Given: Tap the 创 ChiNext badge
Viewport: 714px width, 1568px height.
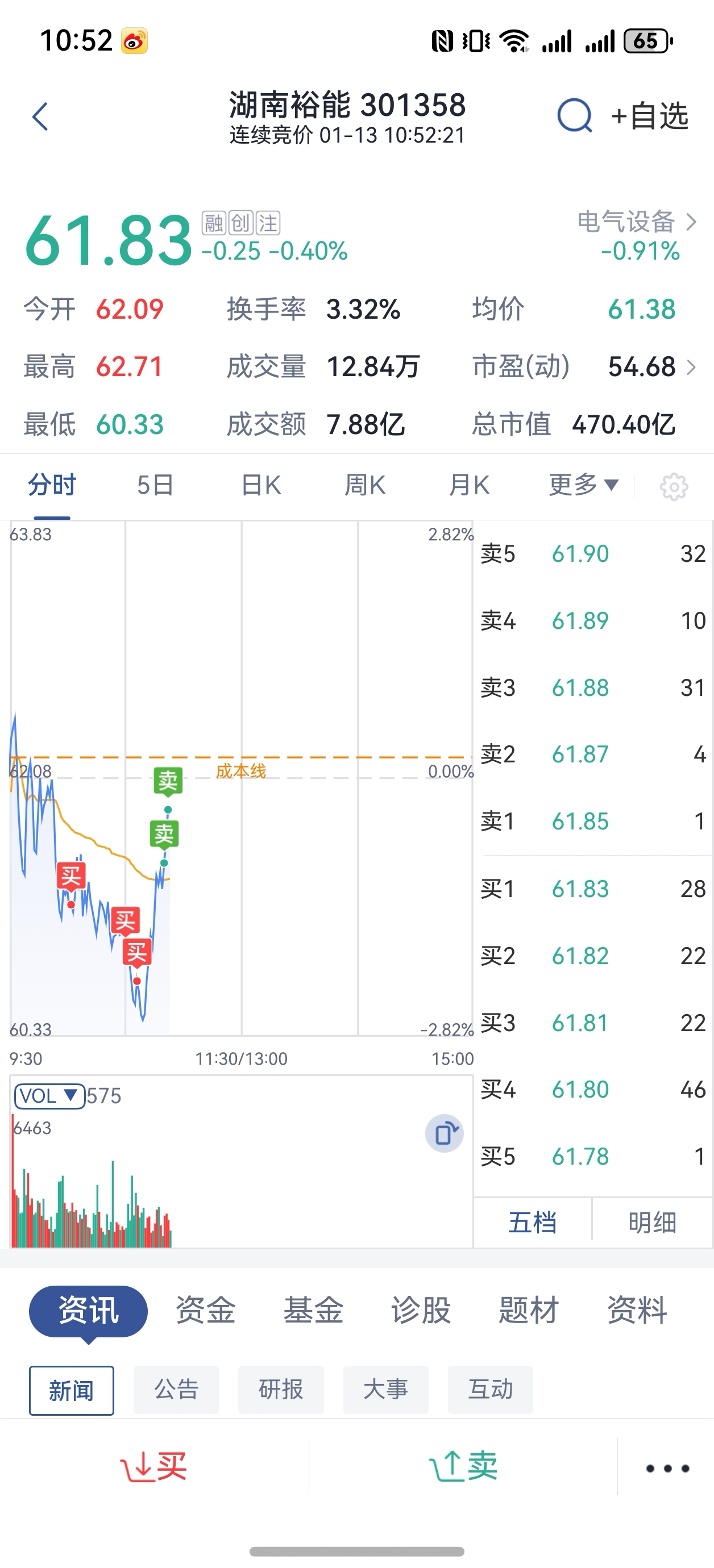Looking at the screenshot, I should click(x=240, y=223).
